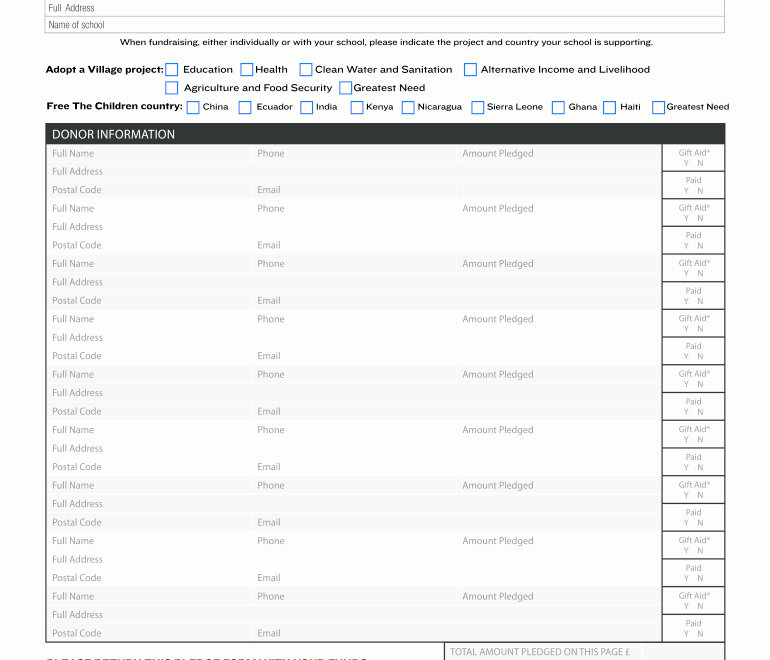
Task: Check the Education project checkbox
Action: pos(172,70)
